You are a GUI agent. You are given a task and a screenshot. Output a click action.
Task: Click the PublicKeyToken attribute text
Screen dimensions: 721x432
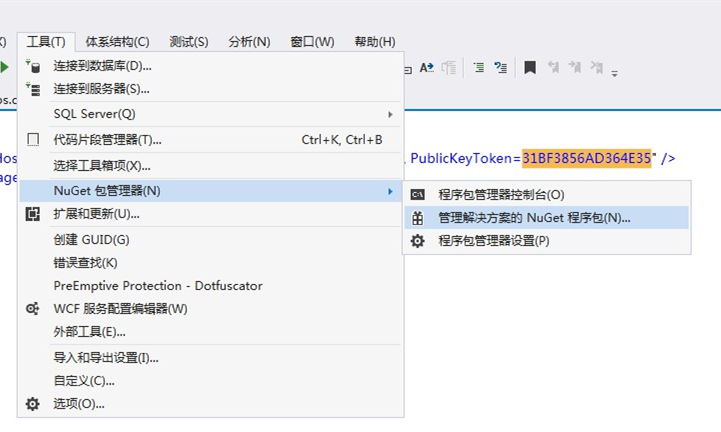tap(461, 158)
